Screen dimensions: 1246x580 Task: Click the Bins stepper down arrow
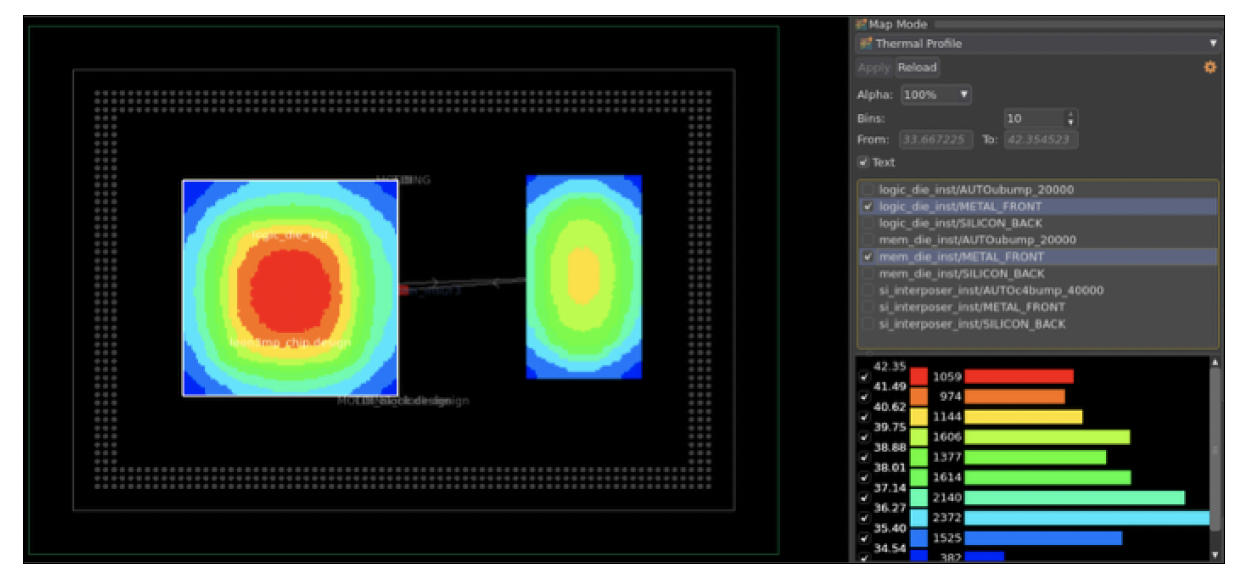click(x=1069, y=121)
